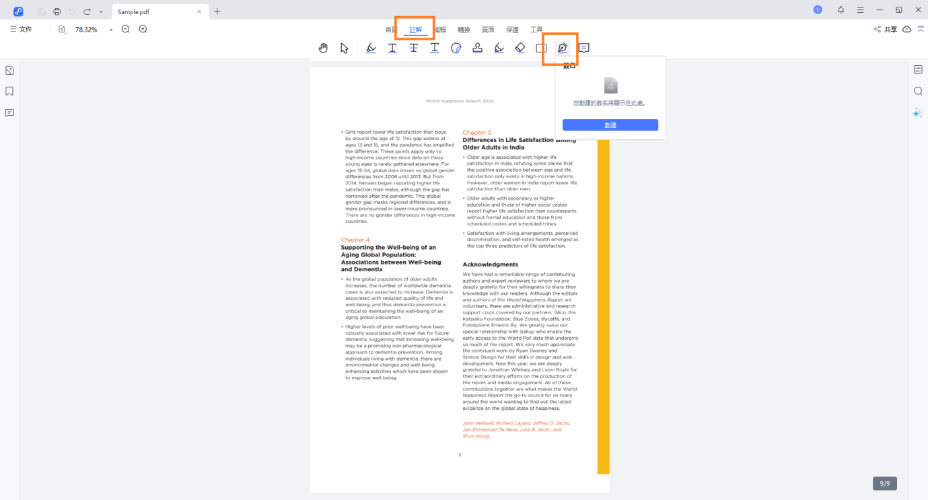
Task: Toggle the properties panel on right sidebar
Action: coord(917,70)
